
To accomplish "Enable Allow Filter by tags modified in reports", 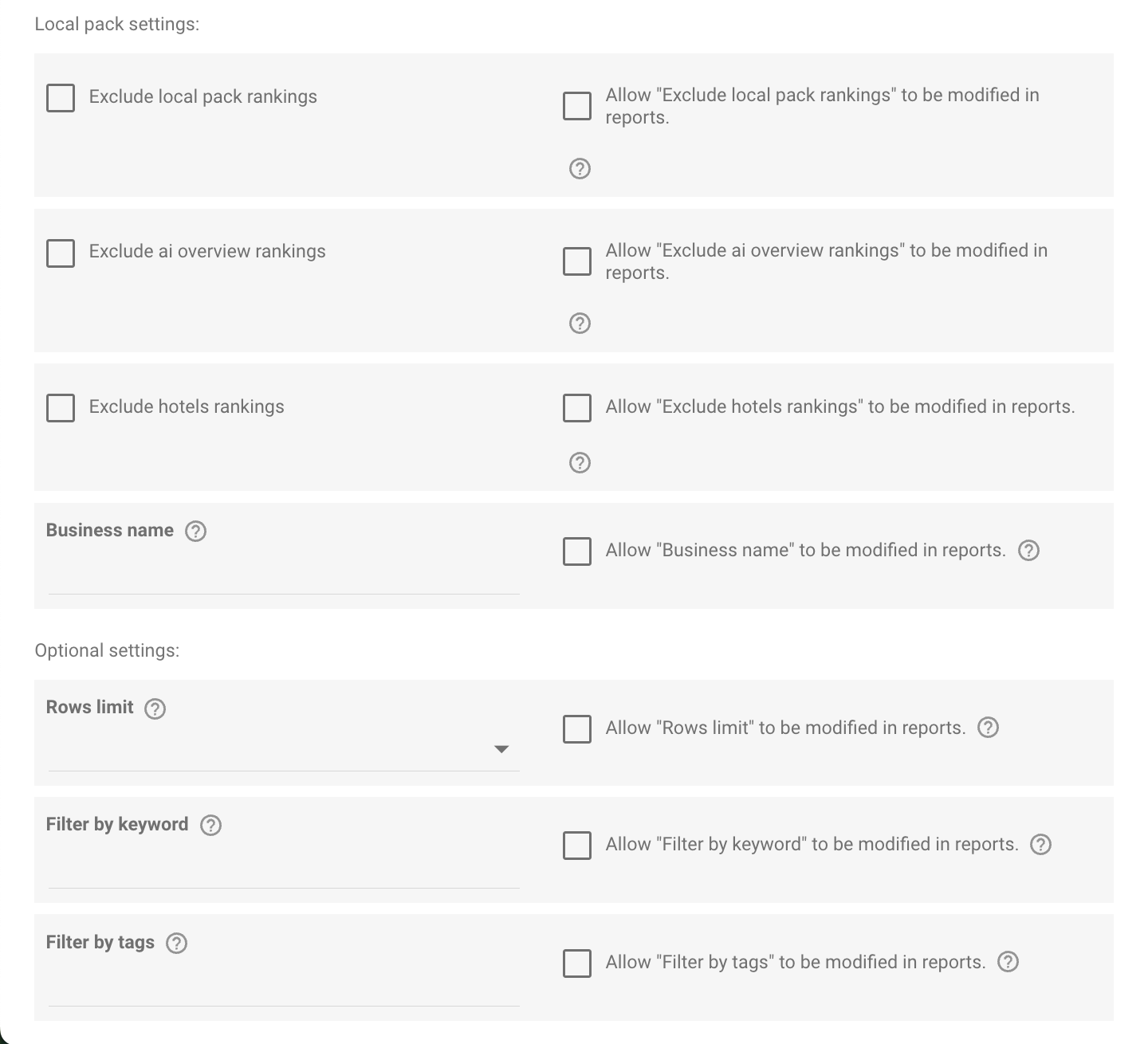I will [x=576, y=964].
